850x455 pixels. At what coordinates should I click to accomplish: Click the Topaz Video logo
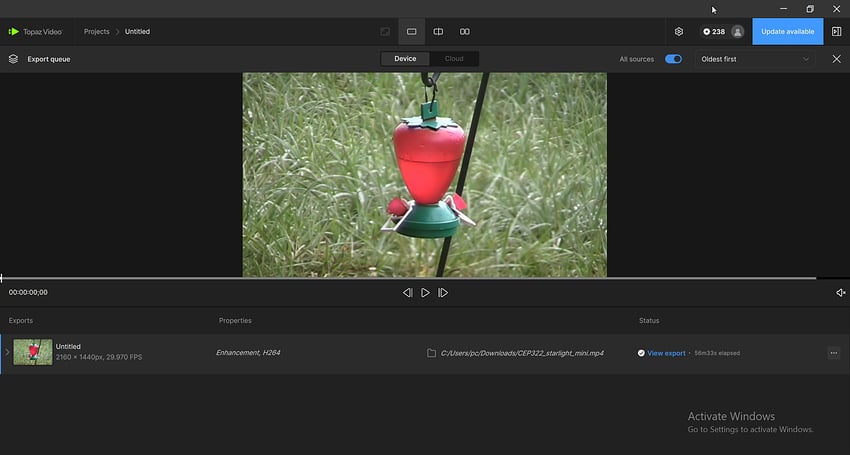(35, 31)
